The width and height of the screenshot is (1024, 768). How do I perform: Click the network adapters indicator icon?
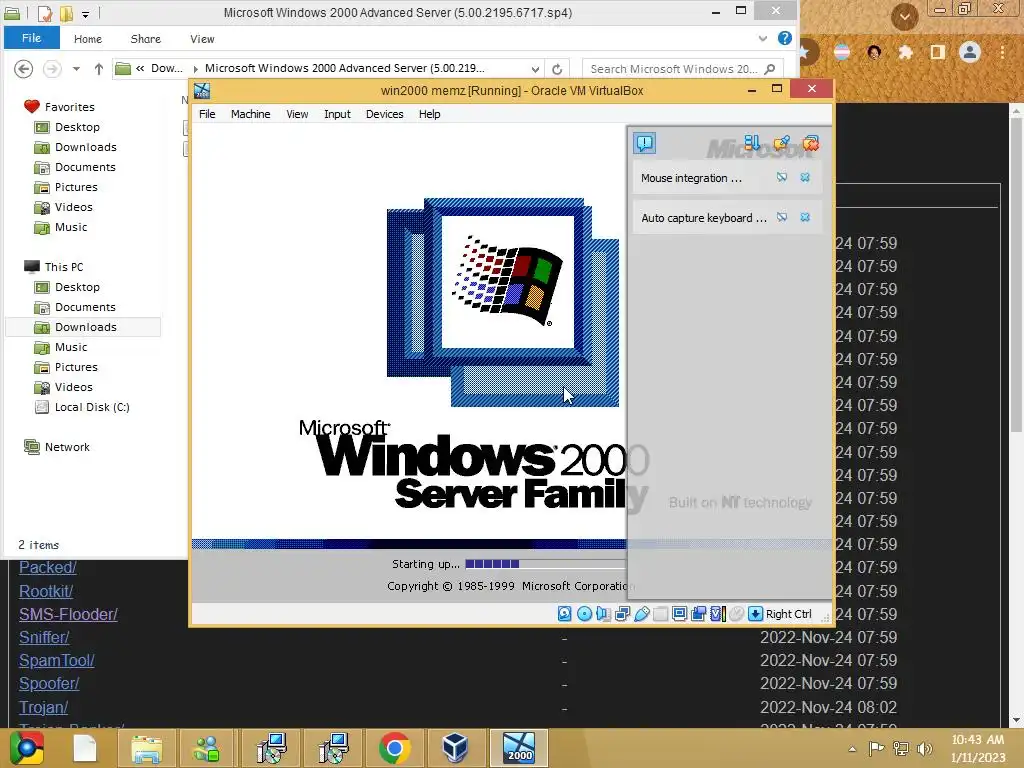click(622, 613)
